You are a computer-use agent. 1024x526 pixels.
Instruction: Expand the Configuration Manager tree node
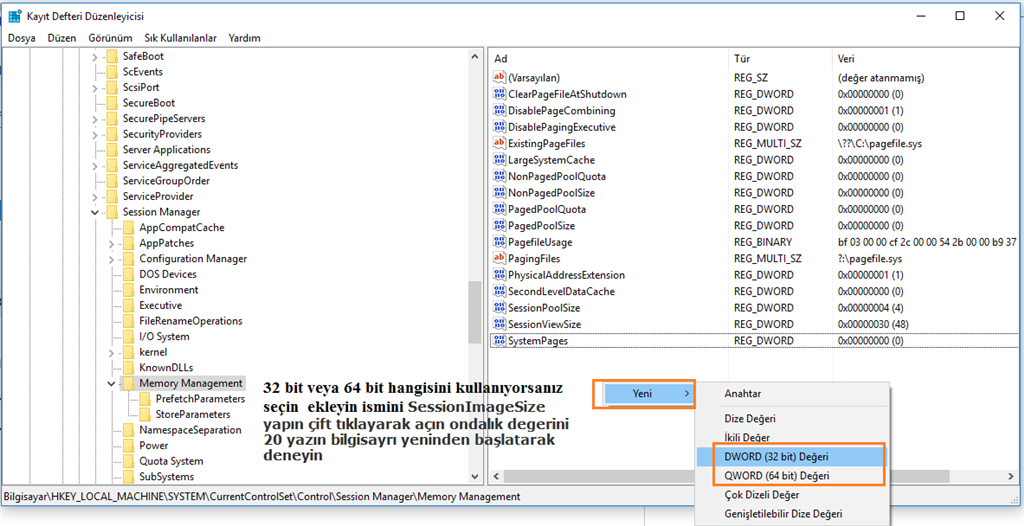click(x=112, y=259)
